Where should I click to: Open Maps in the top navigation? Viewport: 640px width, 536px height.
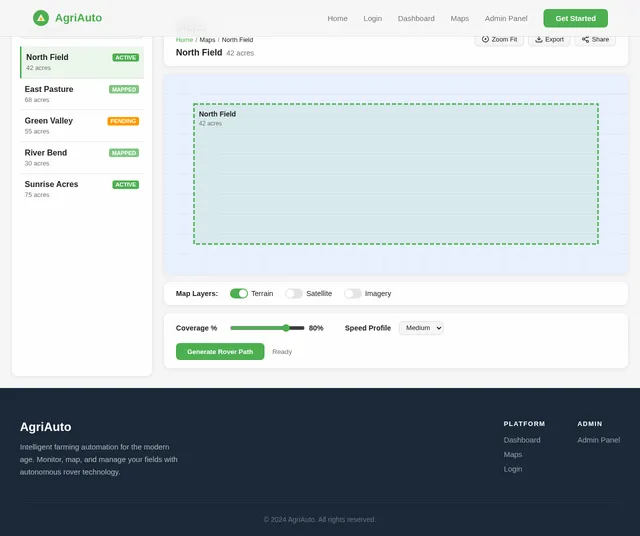pyautogui.click(x=460, y=18)
